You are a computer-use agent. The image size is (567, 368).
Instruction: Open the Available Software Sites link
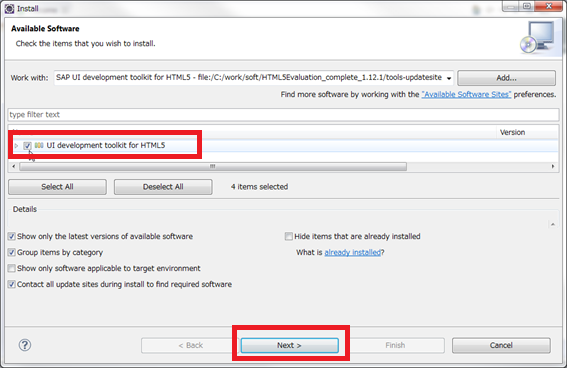pos(466,94)
